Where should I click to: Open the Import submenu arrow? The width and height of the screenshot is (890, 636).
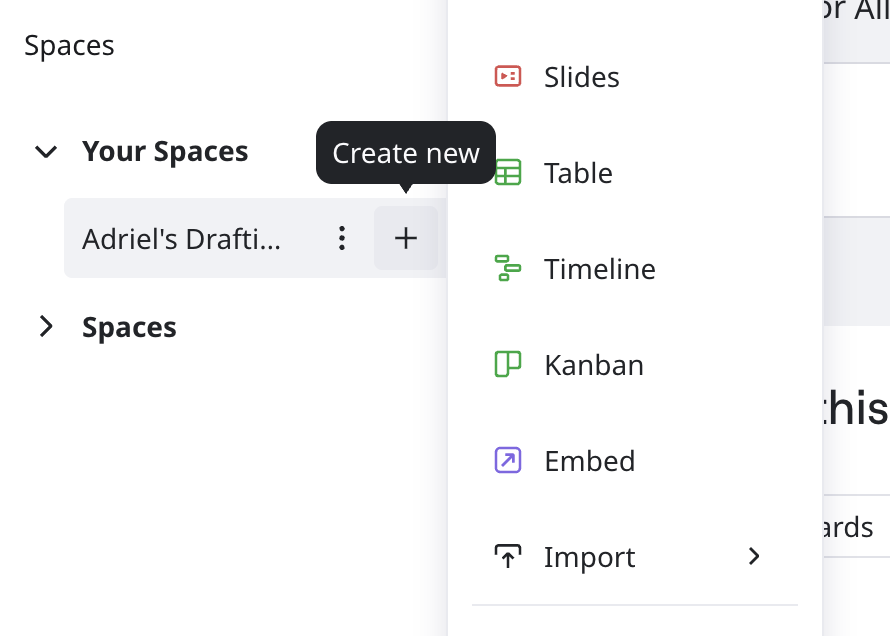tap(754, 556)
